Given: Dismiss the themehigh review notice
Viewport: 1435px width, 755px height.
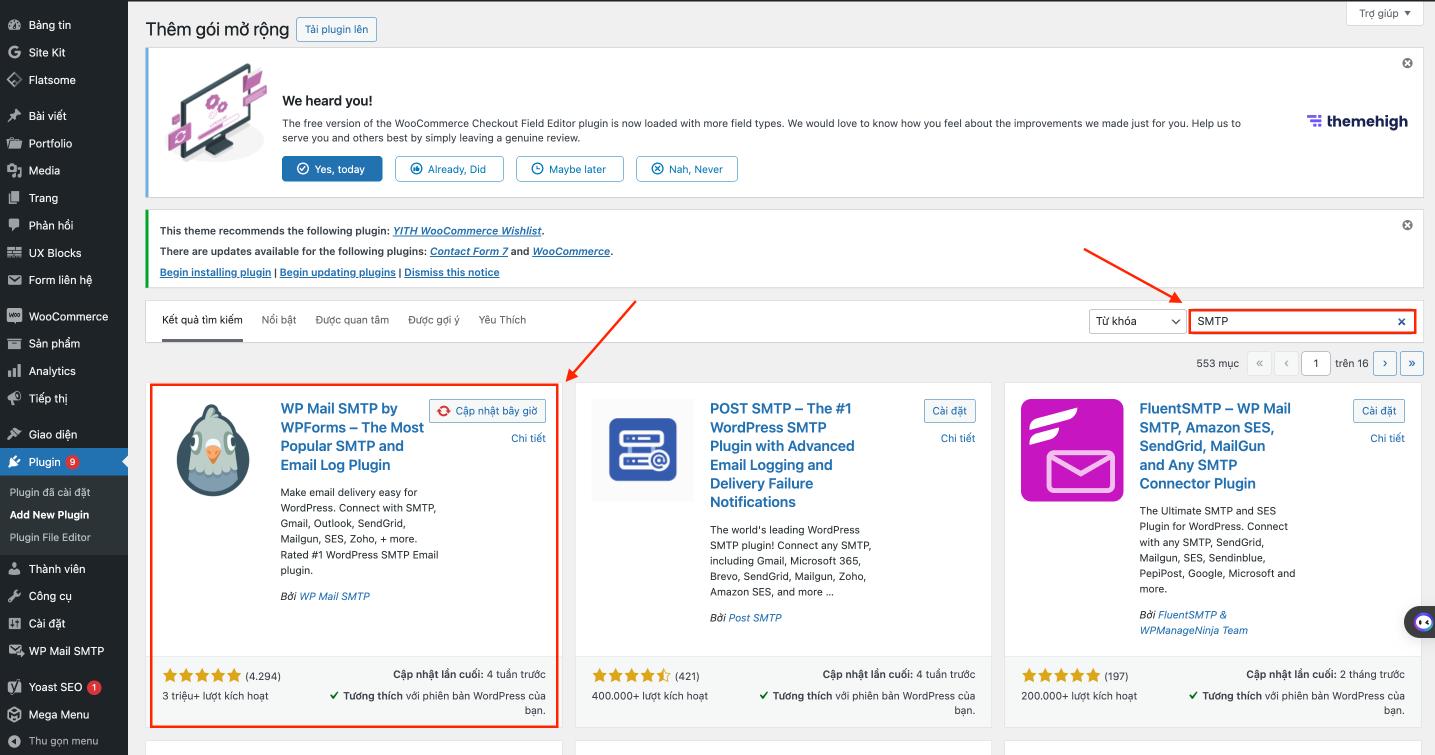Looking at the screenshot, I should pos(1407,63).
